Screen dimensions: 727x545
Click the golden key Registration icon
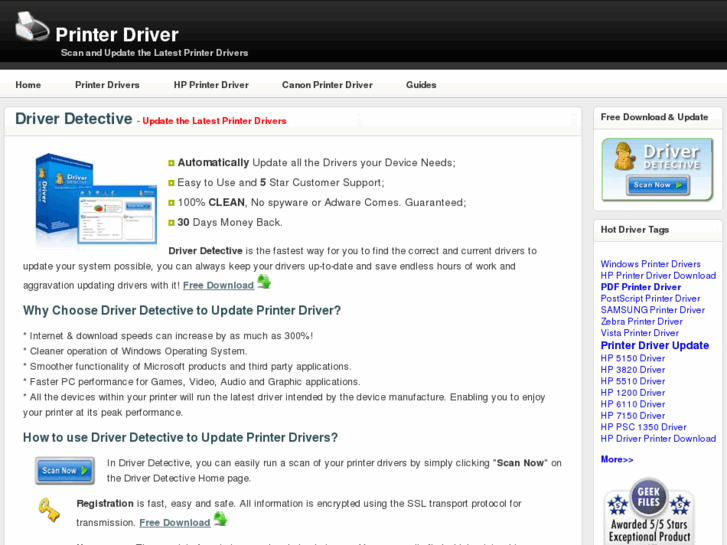point(49,509)
